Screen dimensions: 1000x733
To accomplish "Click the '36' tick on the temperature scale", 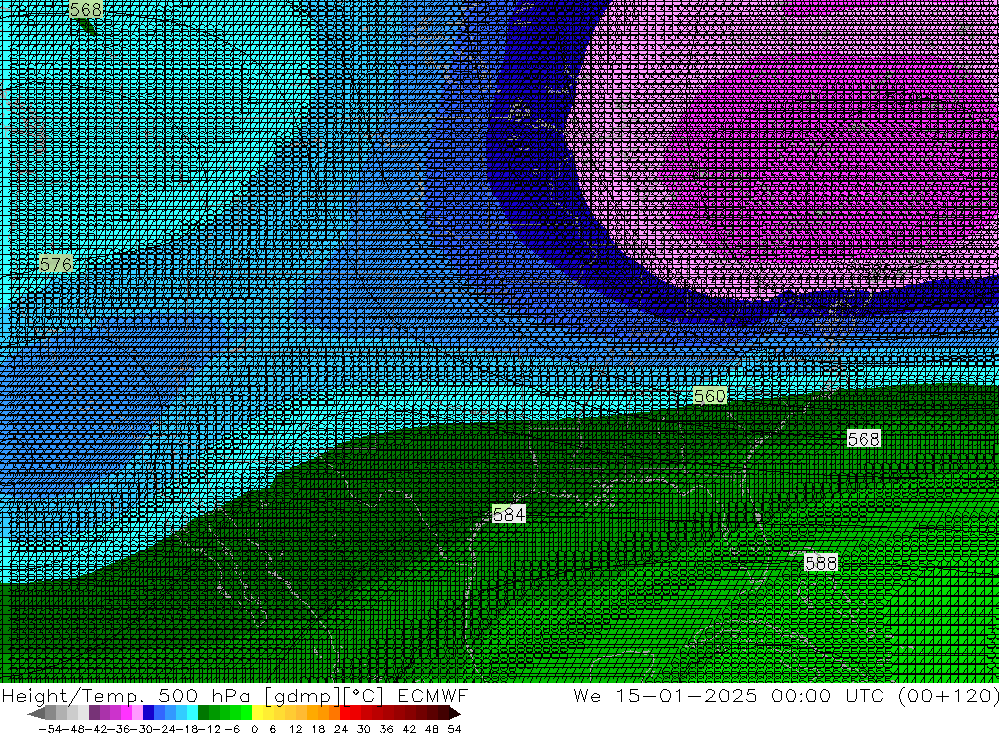I will 386,729.
